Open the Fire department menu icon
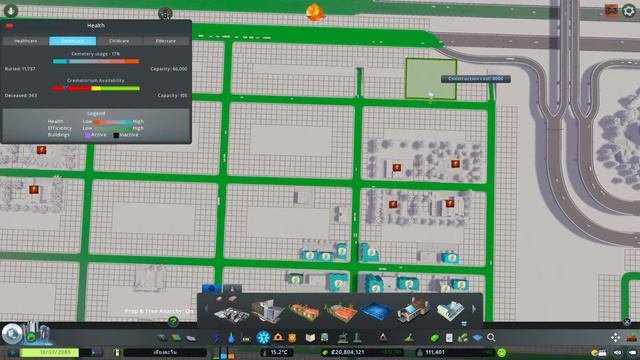 pyautogui.click(x=278, y=338)
